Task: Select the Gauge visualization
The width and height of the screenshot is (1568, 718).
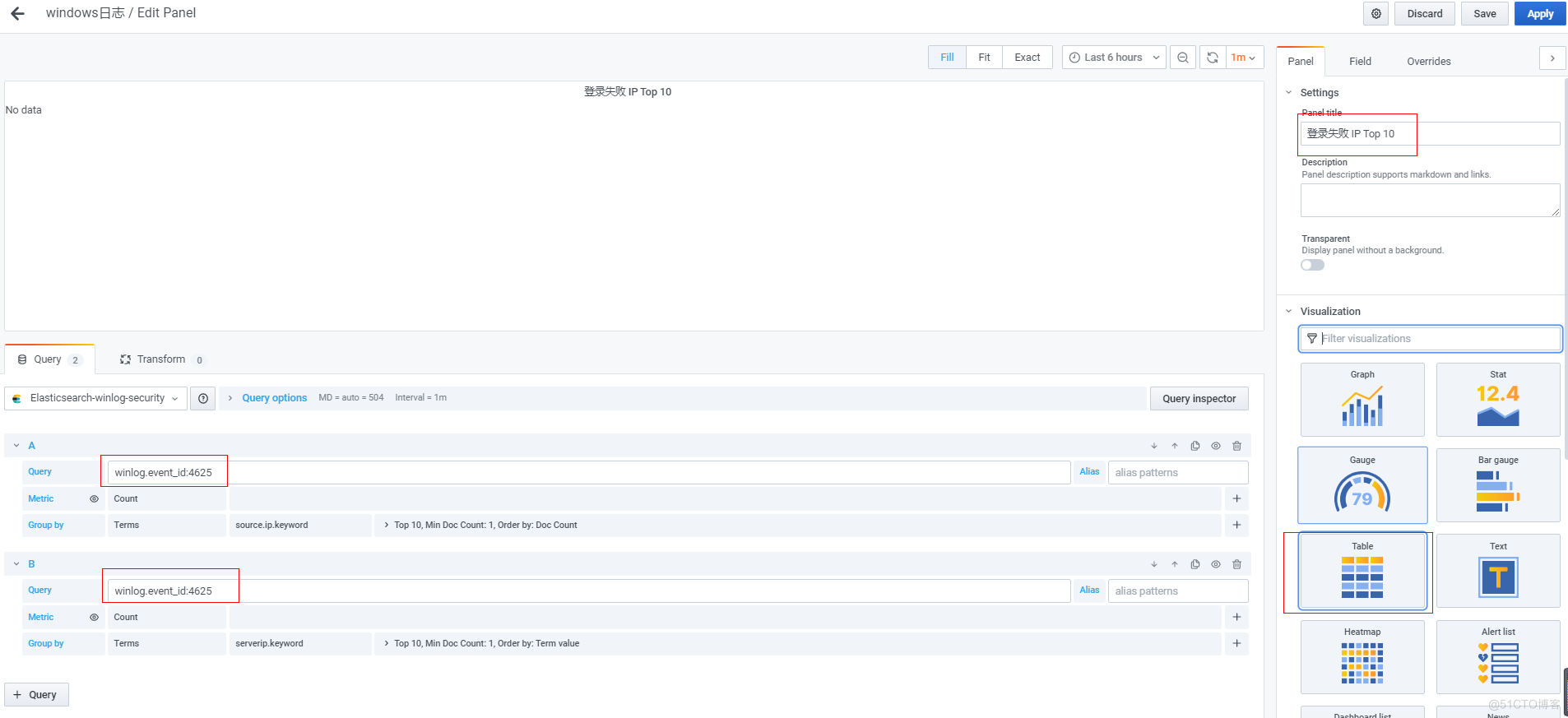Action: (x=1362, y=485)
